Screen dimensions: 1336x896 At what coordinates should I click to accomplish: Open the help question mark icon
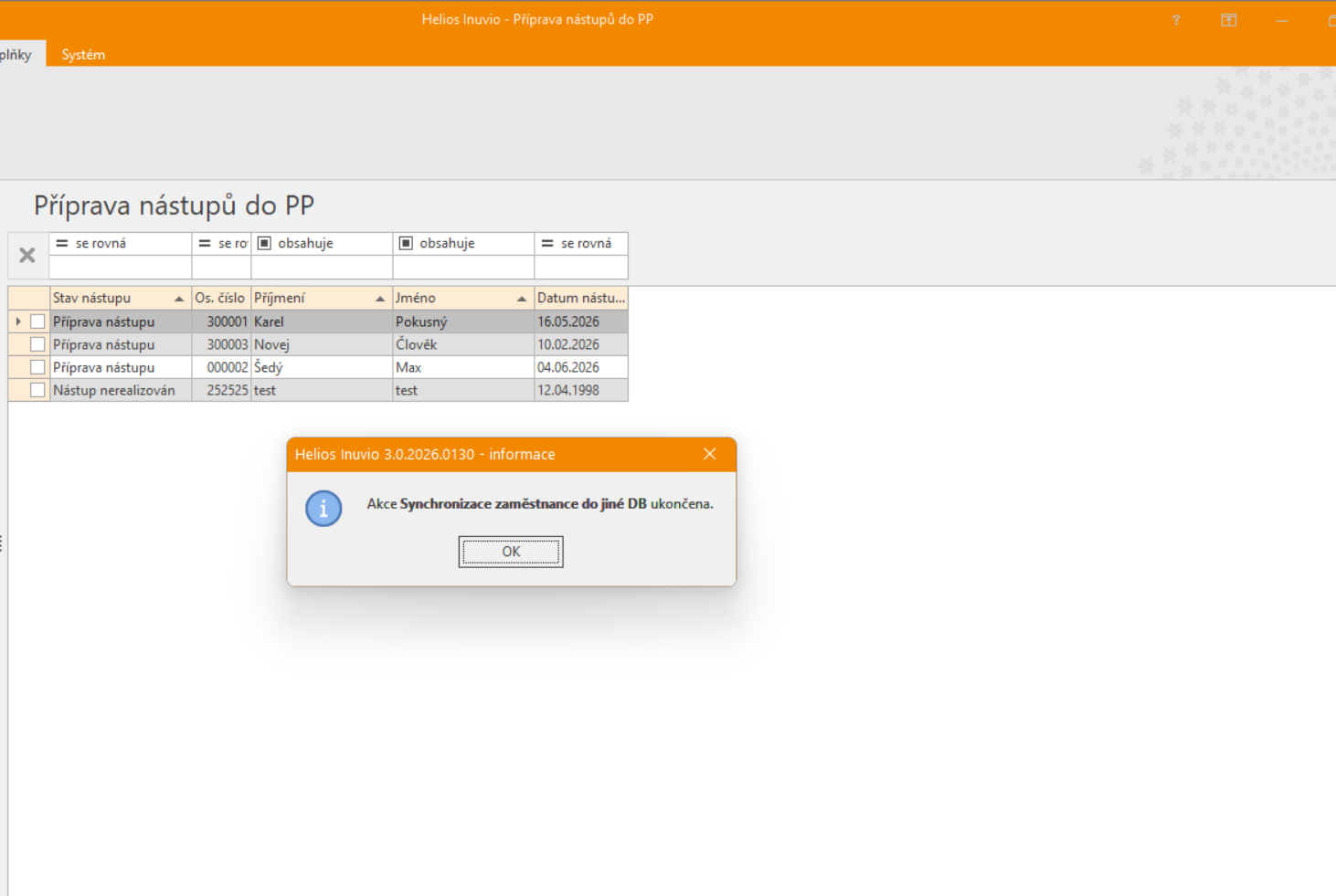(1176, 20)
